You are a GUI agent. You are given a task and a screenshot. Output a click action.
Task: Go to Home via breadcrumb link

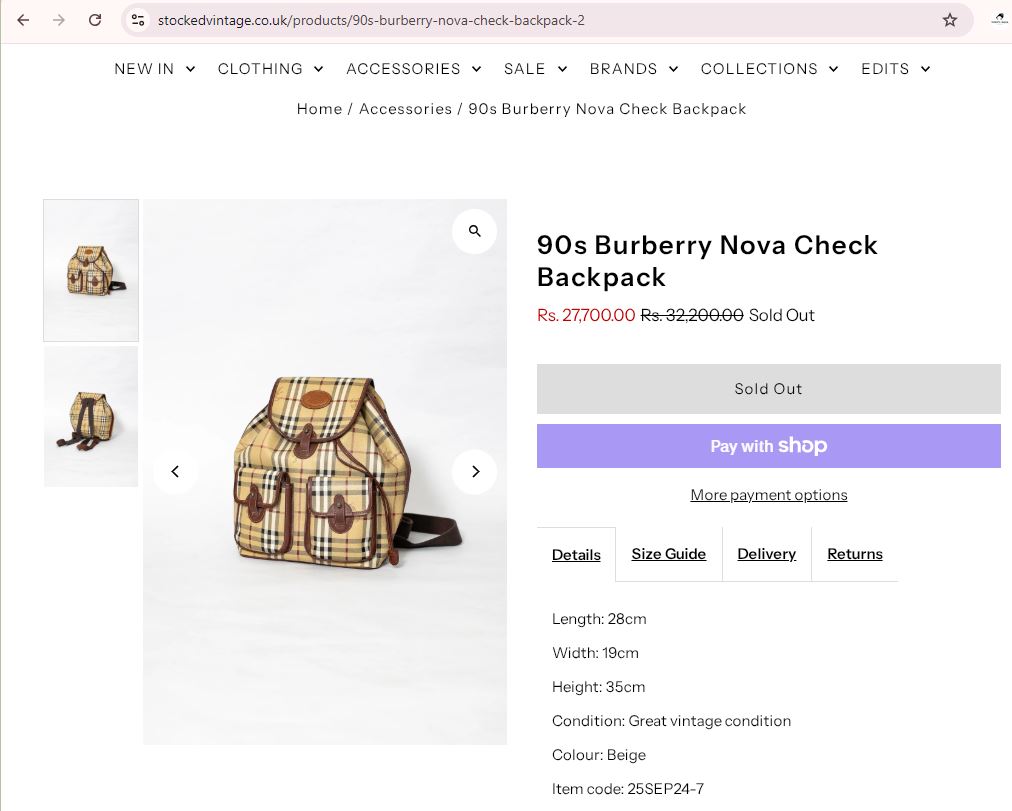[319, 108]
